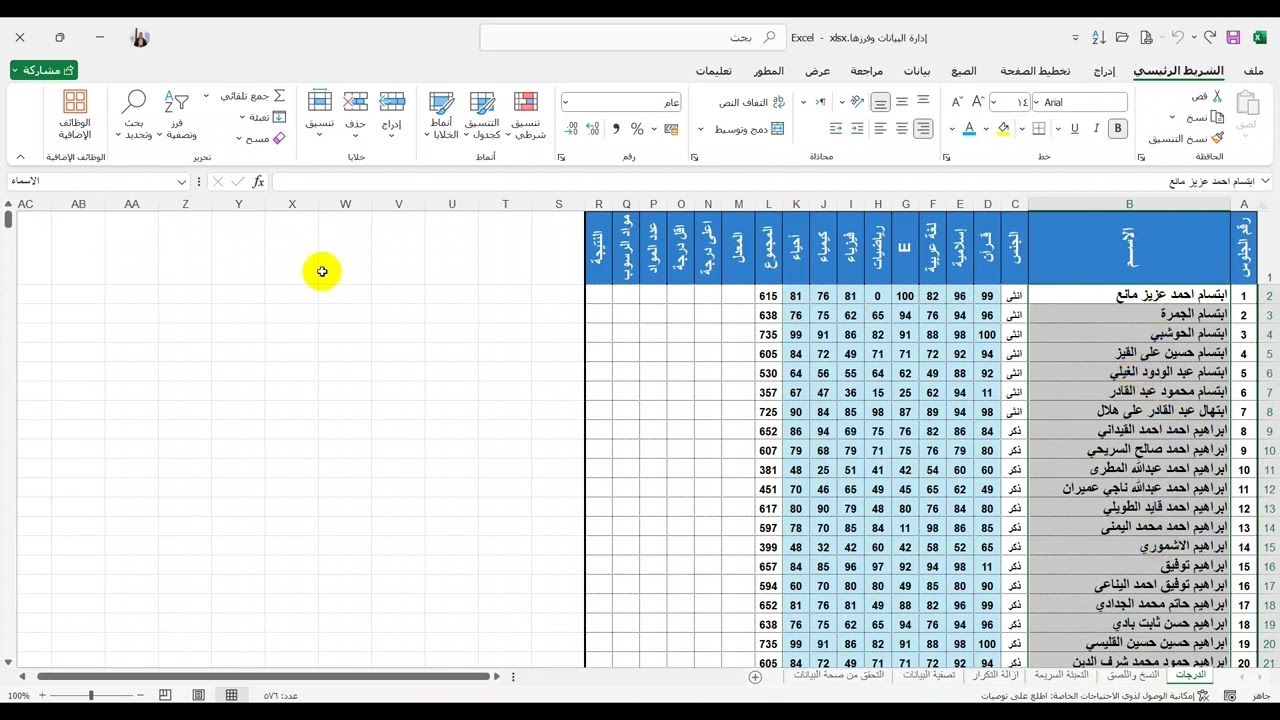Open Conditional Formatting (تنسيق شرطي)
Image resolution: width=1280 pixels, height=720 pixels.
pos(526,115)
